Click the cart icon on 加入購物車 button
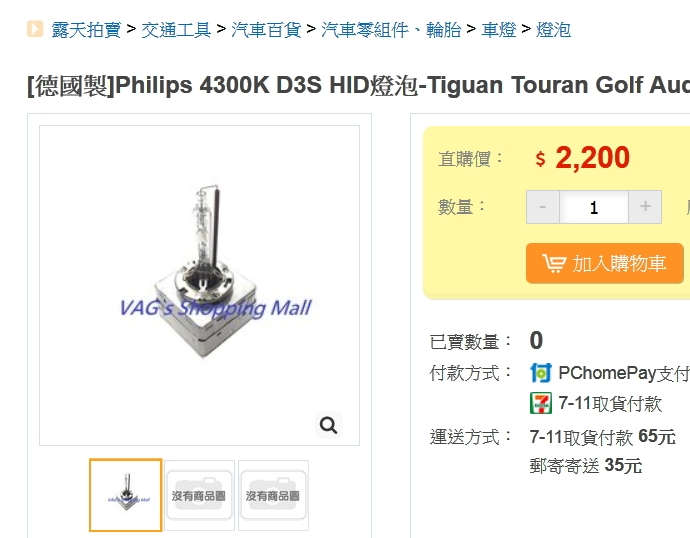The height and width of the screenshot is (538, 690). [x=554, y=264]
